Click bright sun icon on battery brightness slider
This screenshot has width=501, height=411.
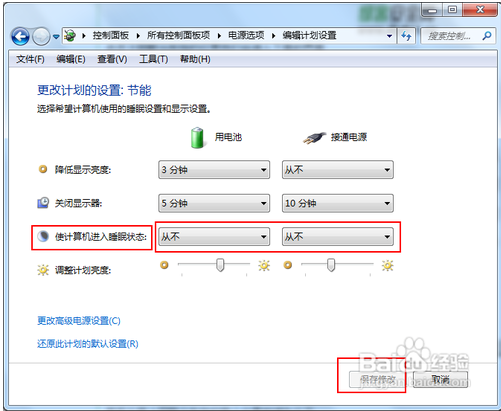point(264,265)
